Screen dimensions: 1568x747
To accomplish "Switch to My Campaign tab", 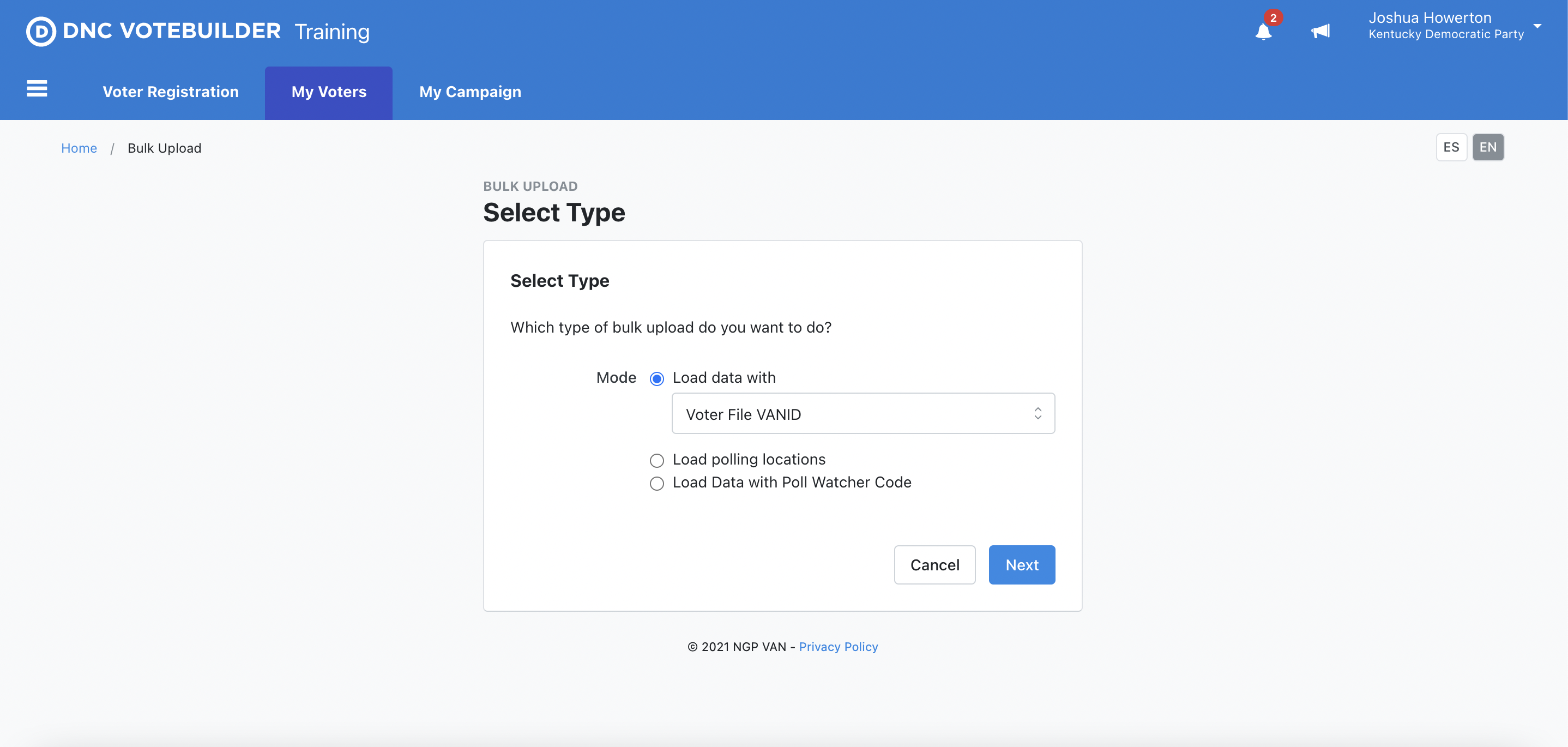I will pyautogui.click(x=470, y=92).
